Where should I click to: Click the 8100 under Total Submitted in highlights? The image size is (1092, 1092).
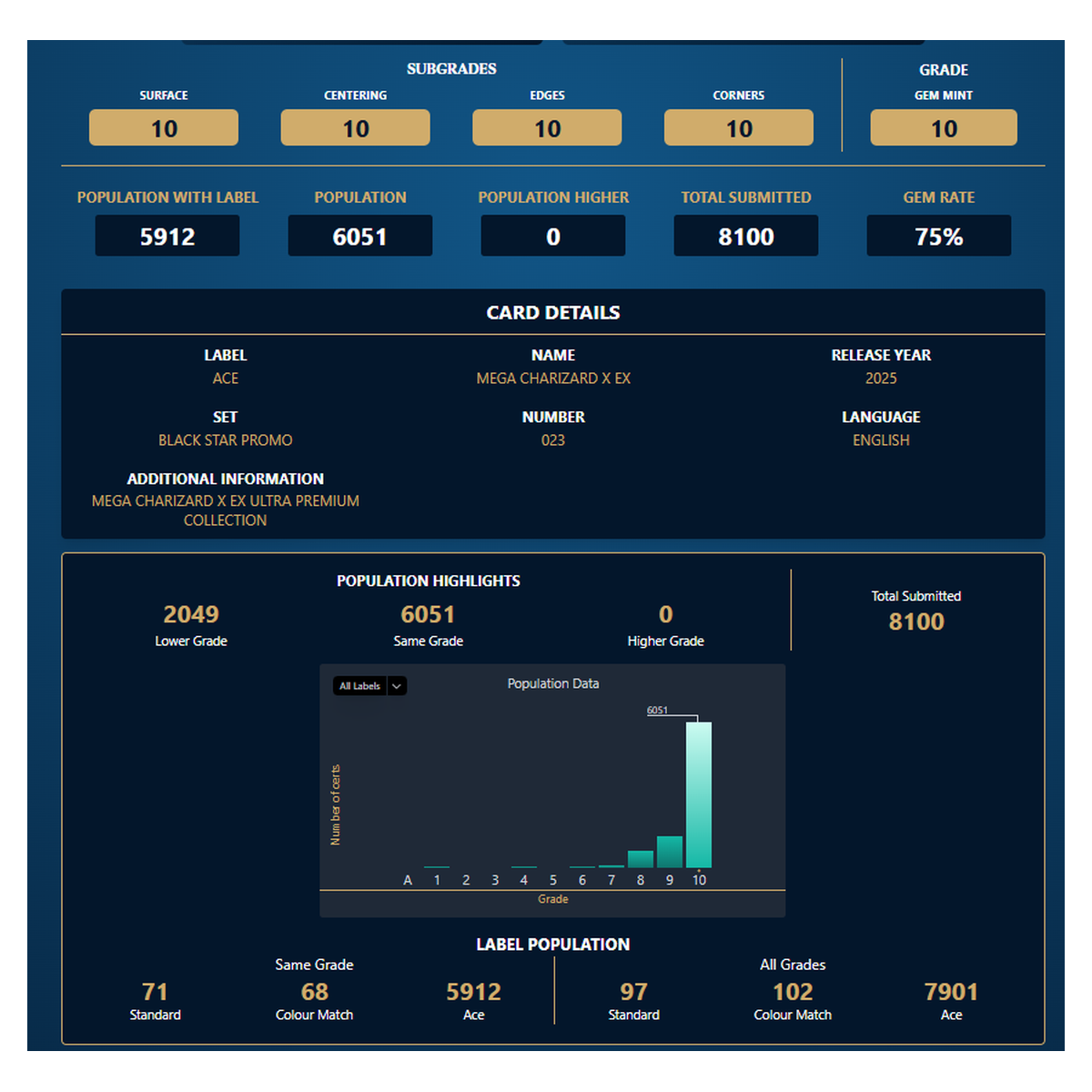point(916,622)
